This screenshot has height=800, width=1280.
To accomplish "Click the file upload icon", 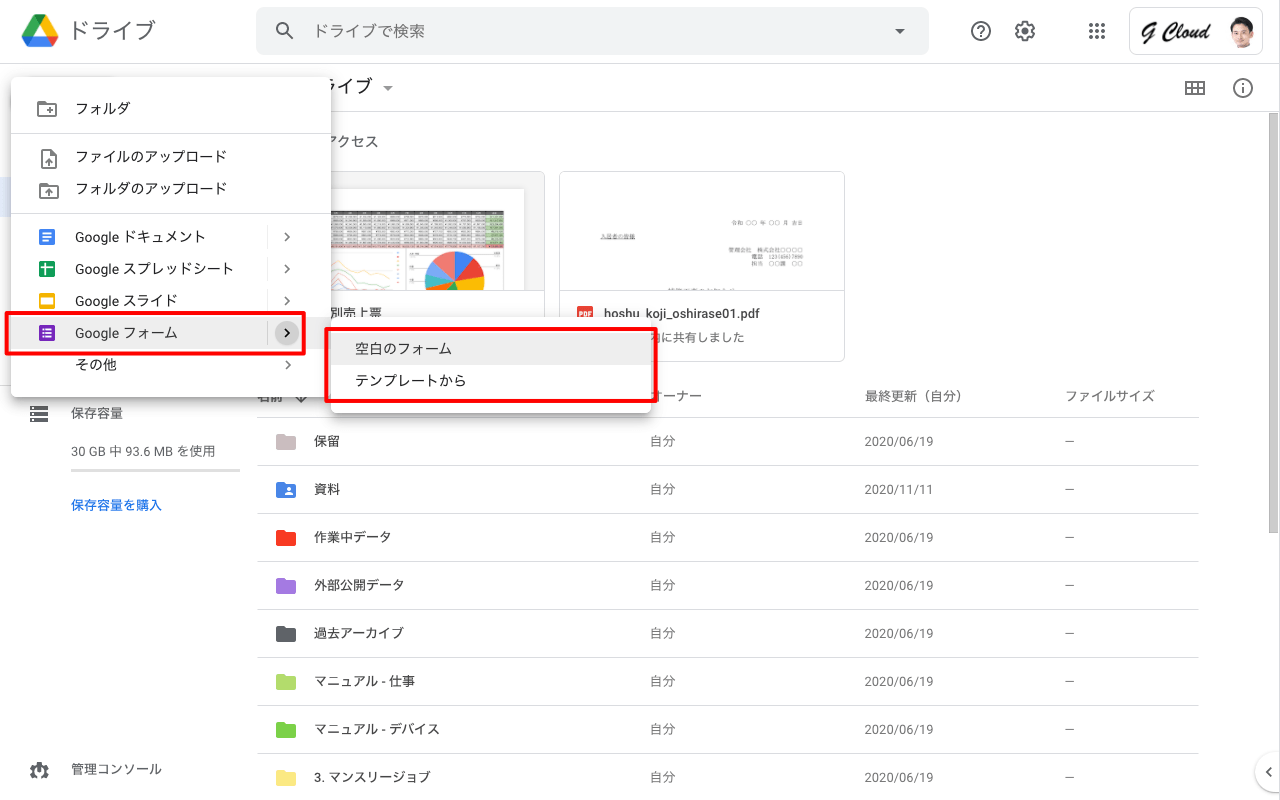I will (x=47, y=157).
